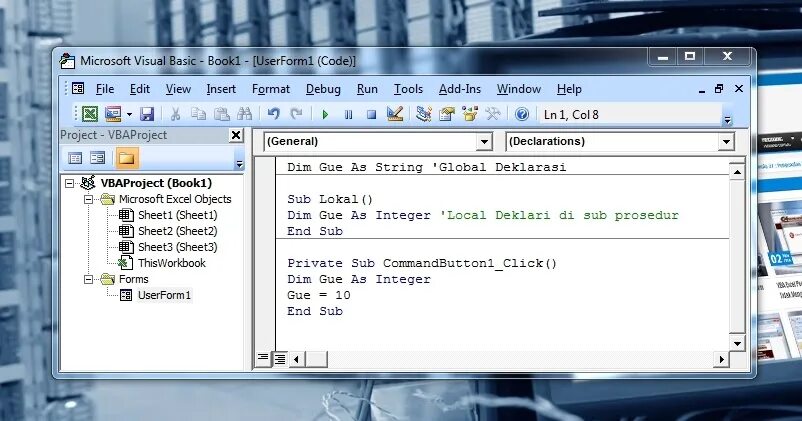The height and width of the screenshot is (421, 802).
Task: Click the toolbar options overflow arrow
Action: coord(727,120)
